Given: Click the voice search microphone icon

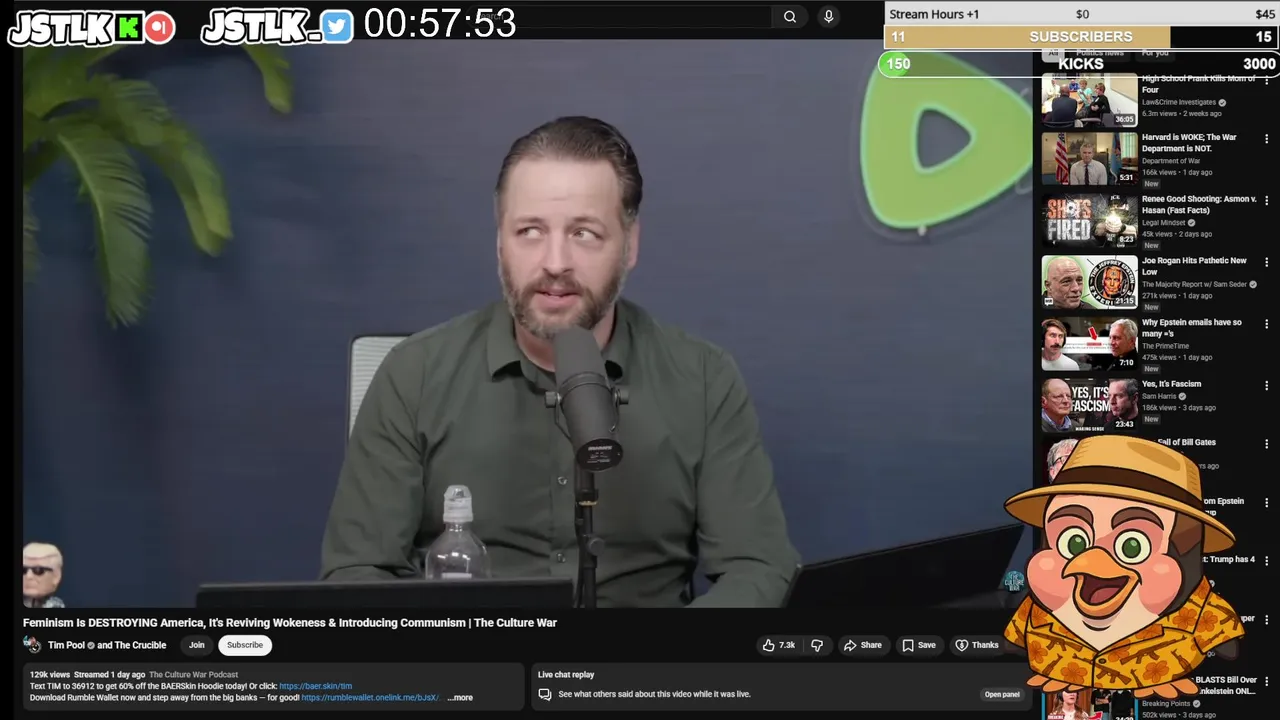Looking at the screenshot, I should click(828, 16).
